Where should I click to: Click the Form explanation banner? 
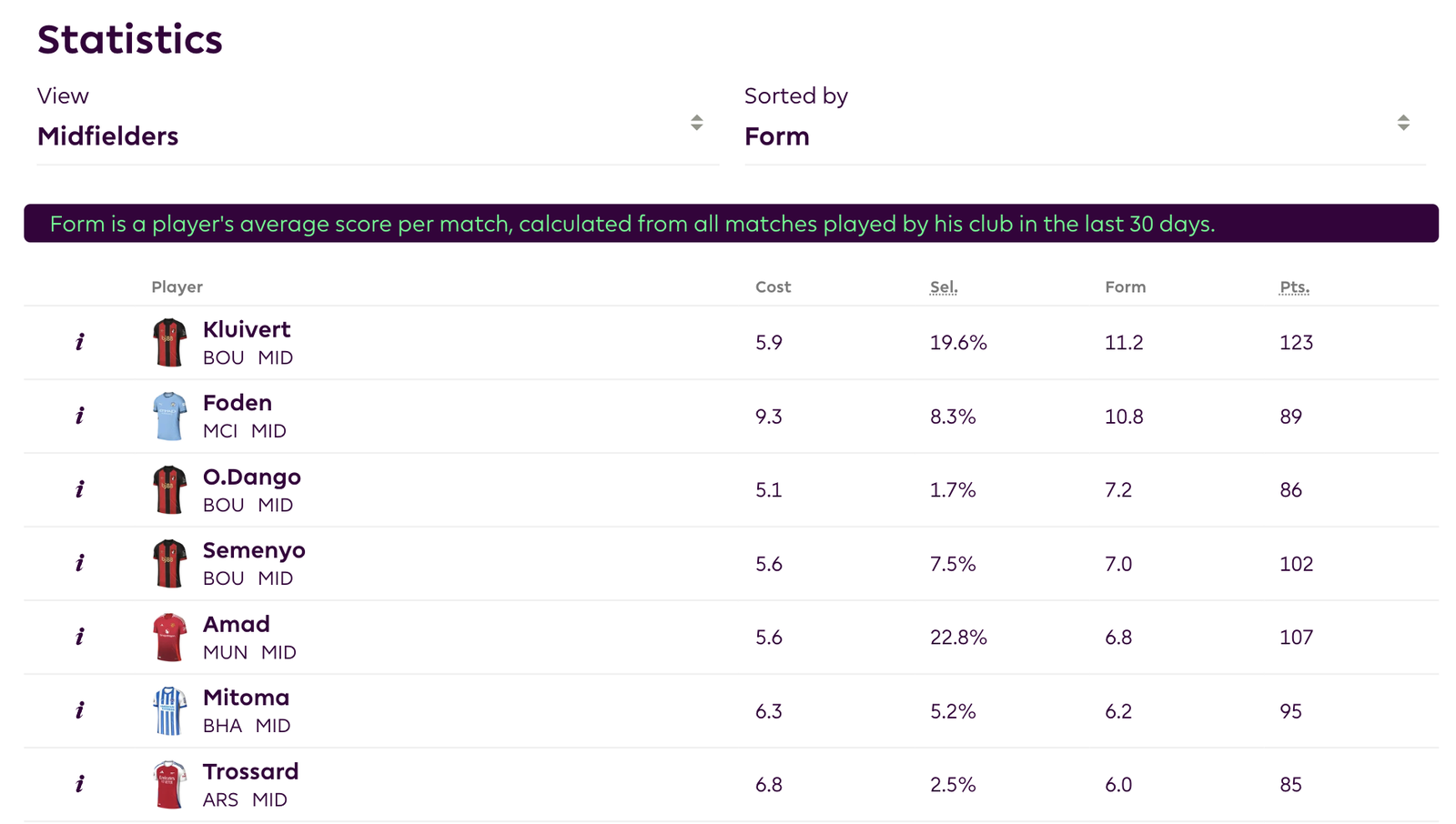tap(731, 224)
